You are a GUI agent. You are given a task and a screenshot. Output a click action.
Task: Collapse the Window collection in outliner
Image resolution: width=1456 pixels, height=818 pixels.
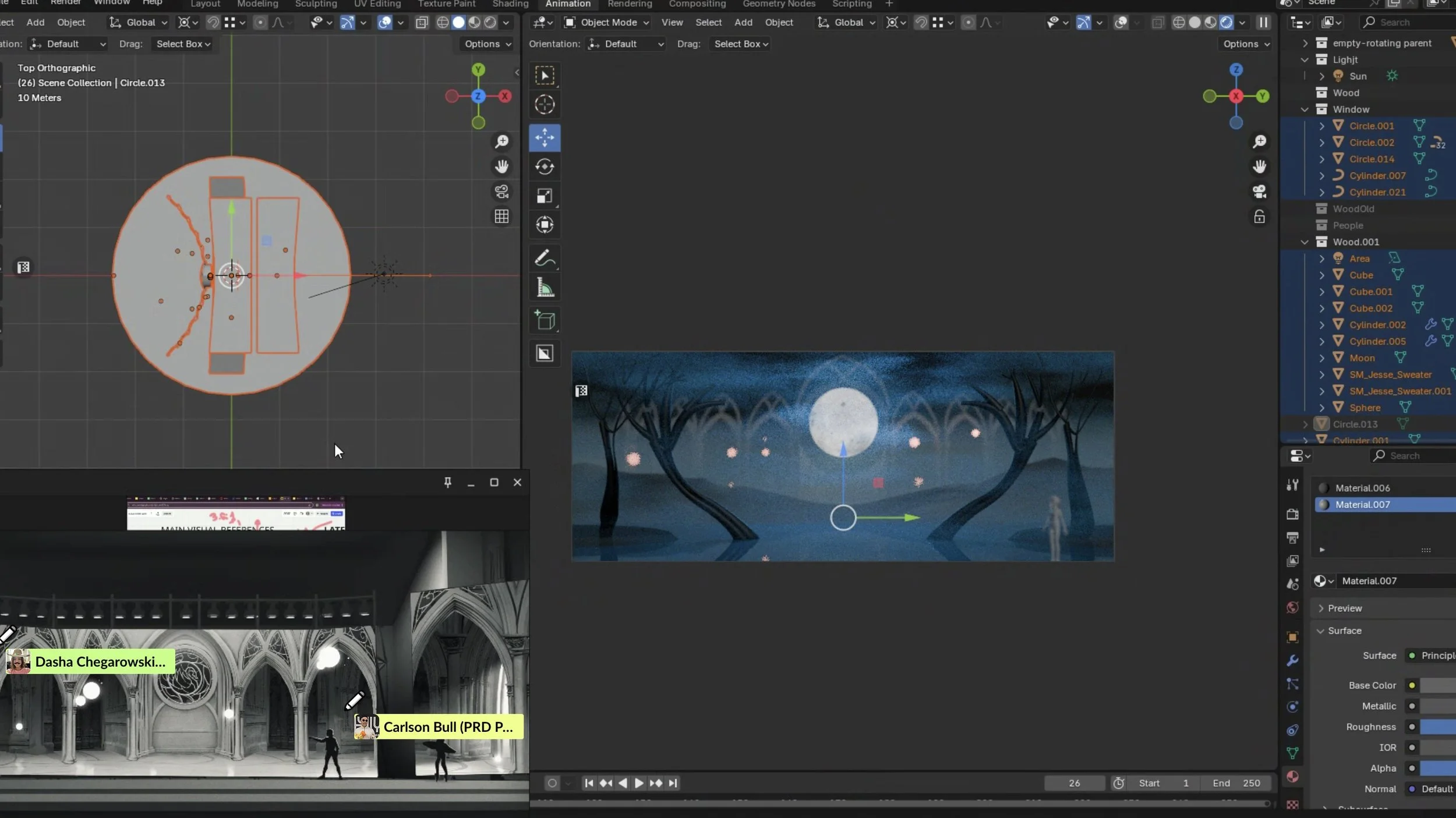1305,109
